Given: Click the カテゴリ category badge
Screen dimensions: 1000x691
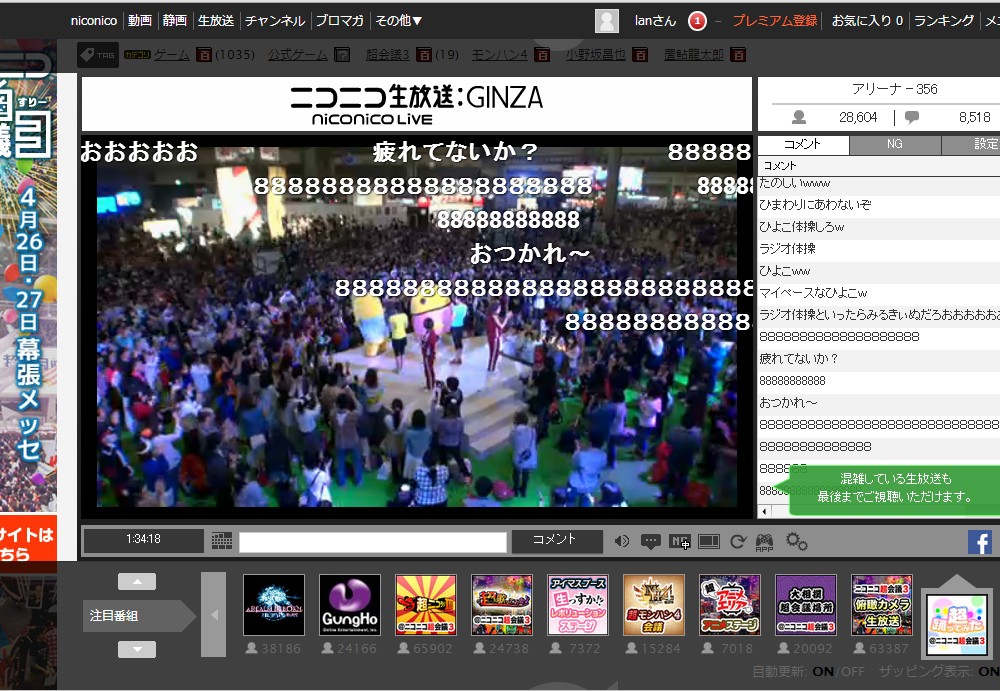Looking at the screenshot, I should (x=137, y=56).
